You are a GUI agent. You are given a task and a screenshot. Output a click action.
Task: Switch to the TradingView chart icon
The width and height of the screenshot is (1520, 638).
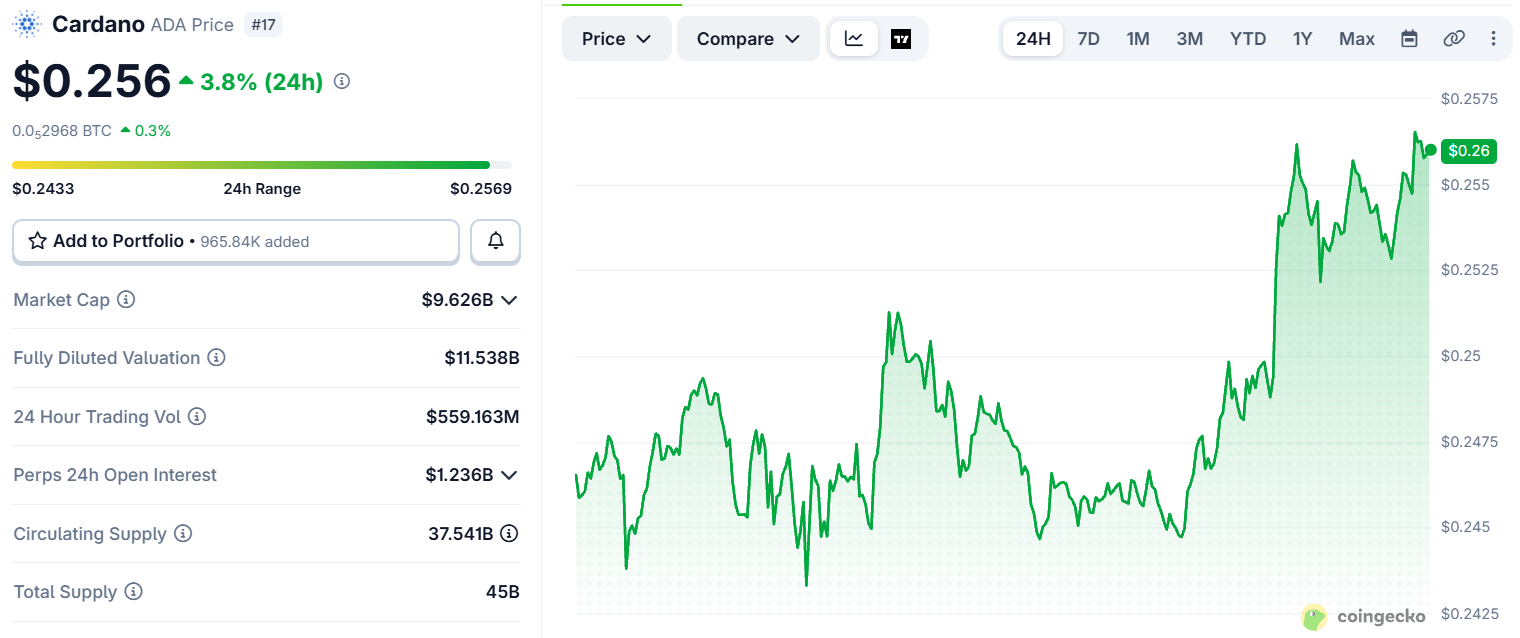point(901,39)
